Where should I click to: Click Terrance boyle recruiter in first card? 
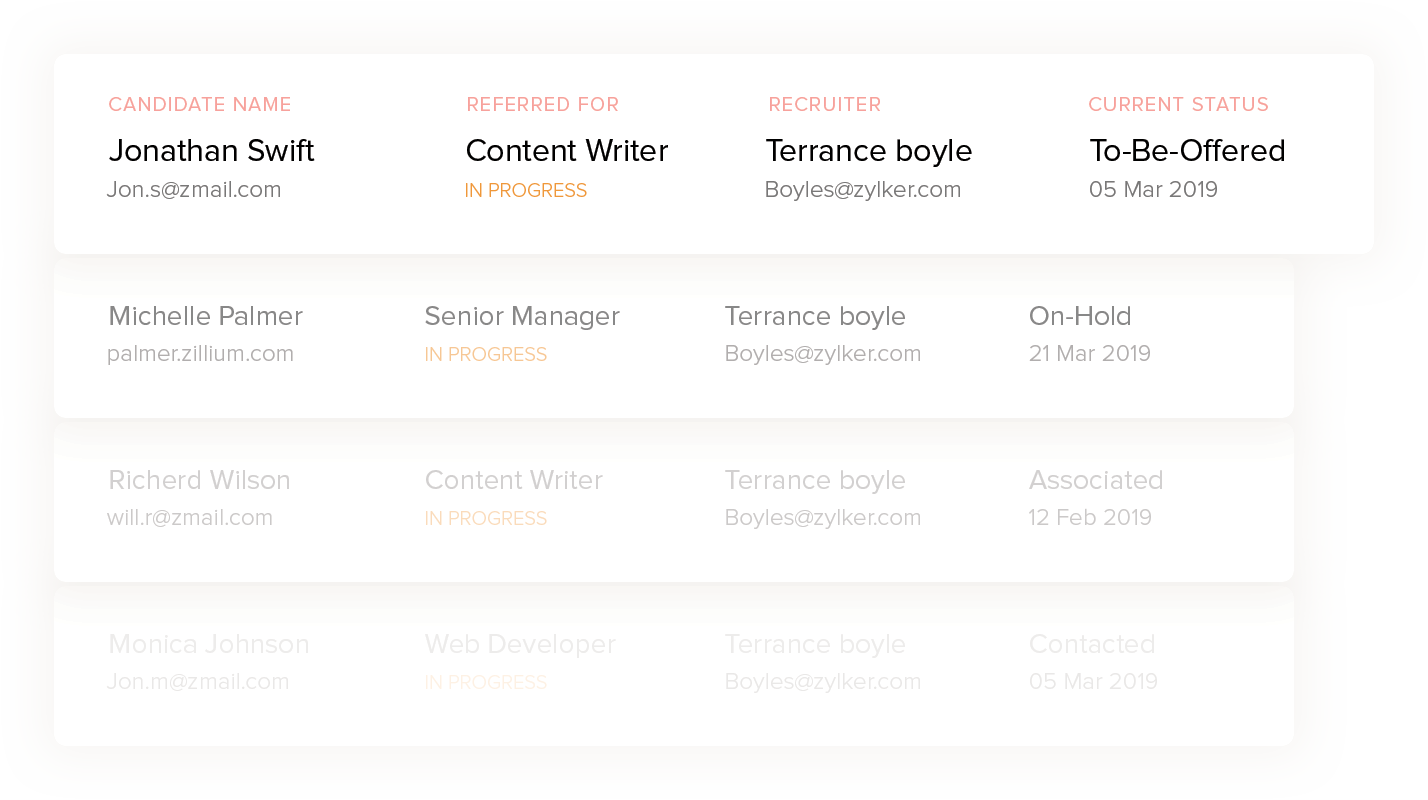tap(868, 151)
